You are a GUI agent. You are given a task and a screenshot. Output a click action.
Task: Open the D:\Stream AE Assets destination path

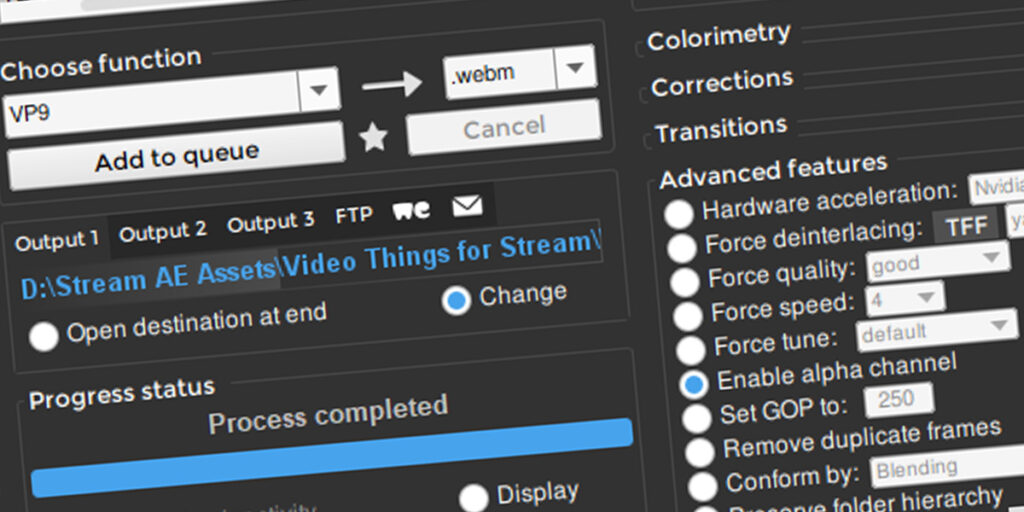click(x=311, y=266)
